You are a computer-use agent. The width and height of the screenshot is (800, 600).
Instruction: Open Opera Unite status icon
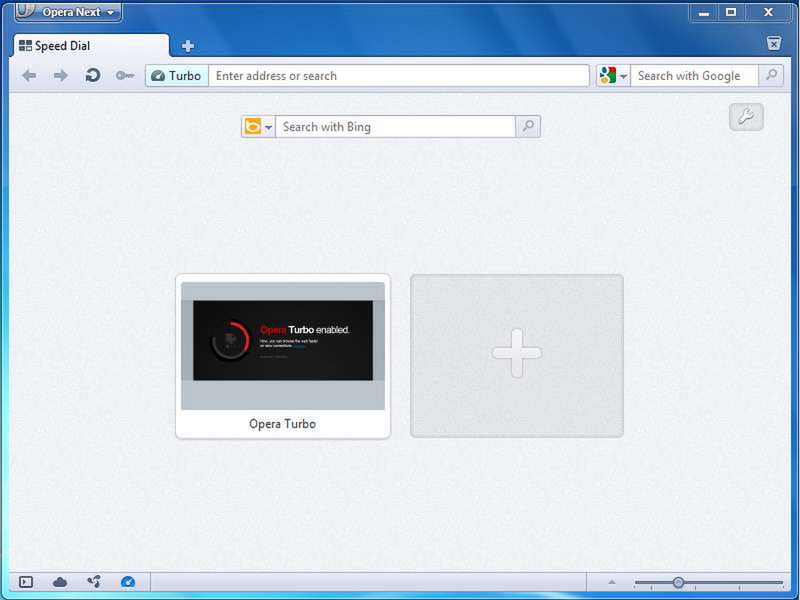pos(94,582)
